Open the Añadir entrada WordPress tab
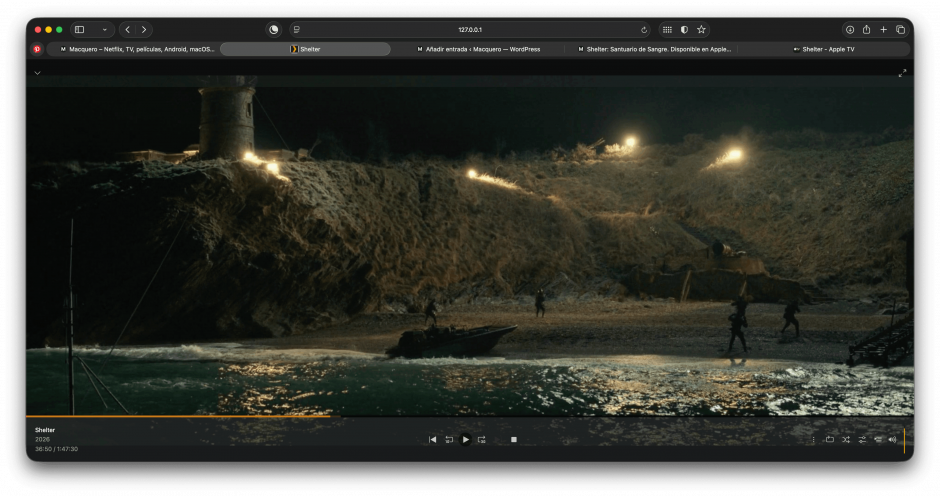 [x=478, y=49]
